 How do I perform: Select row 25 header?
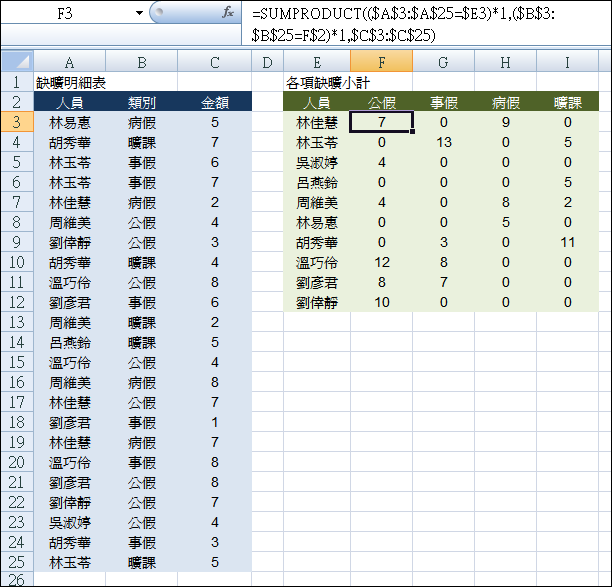click(17, 562)
